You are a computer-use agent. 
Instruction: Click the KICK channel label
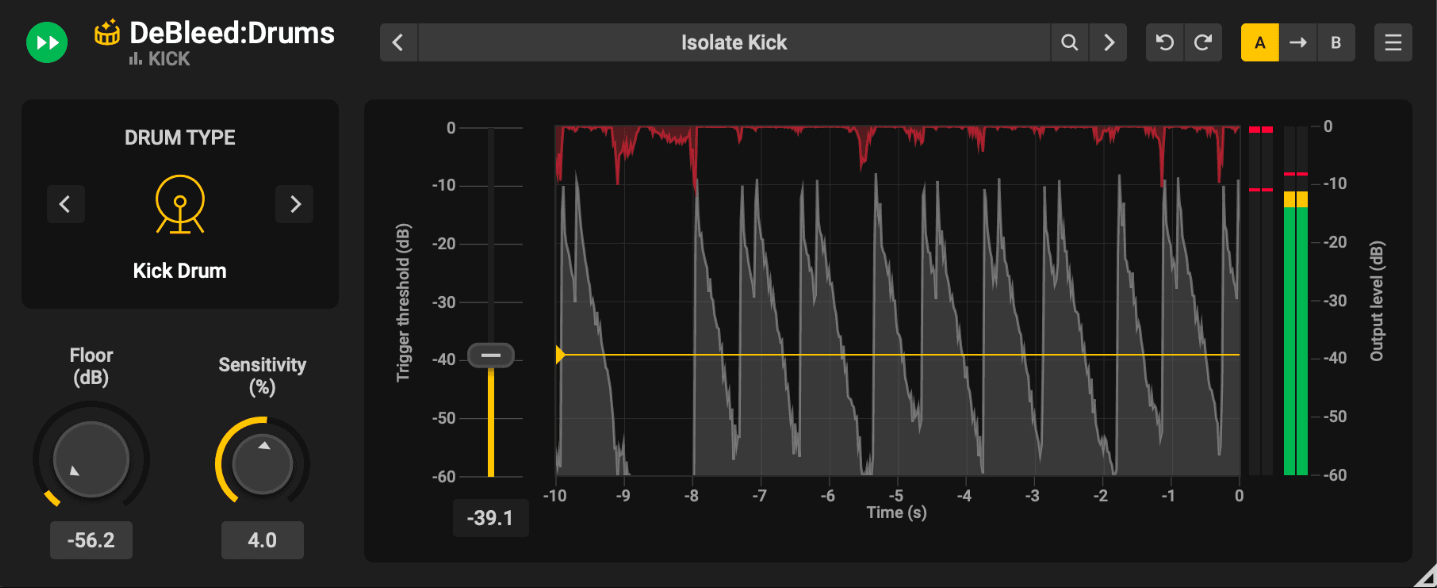[169, 60]
